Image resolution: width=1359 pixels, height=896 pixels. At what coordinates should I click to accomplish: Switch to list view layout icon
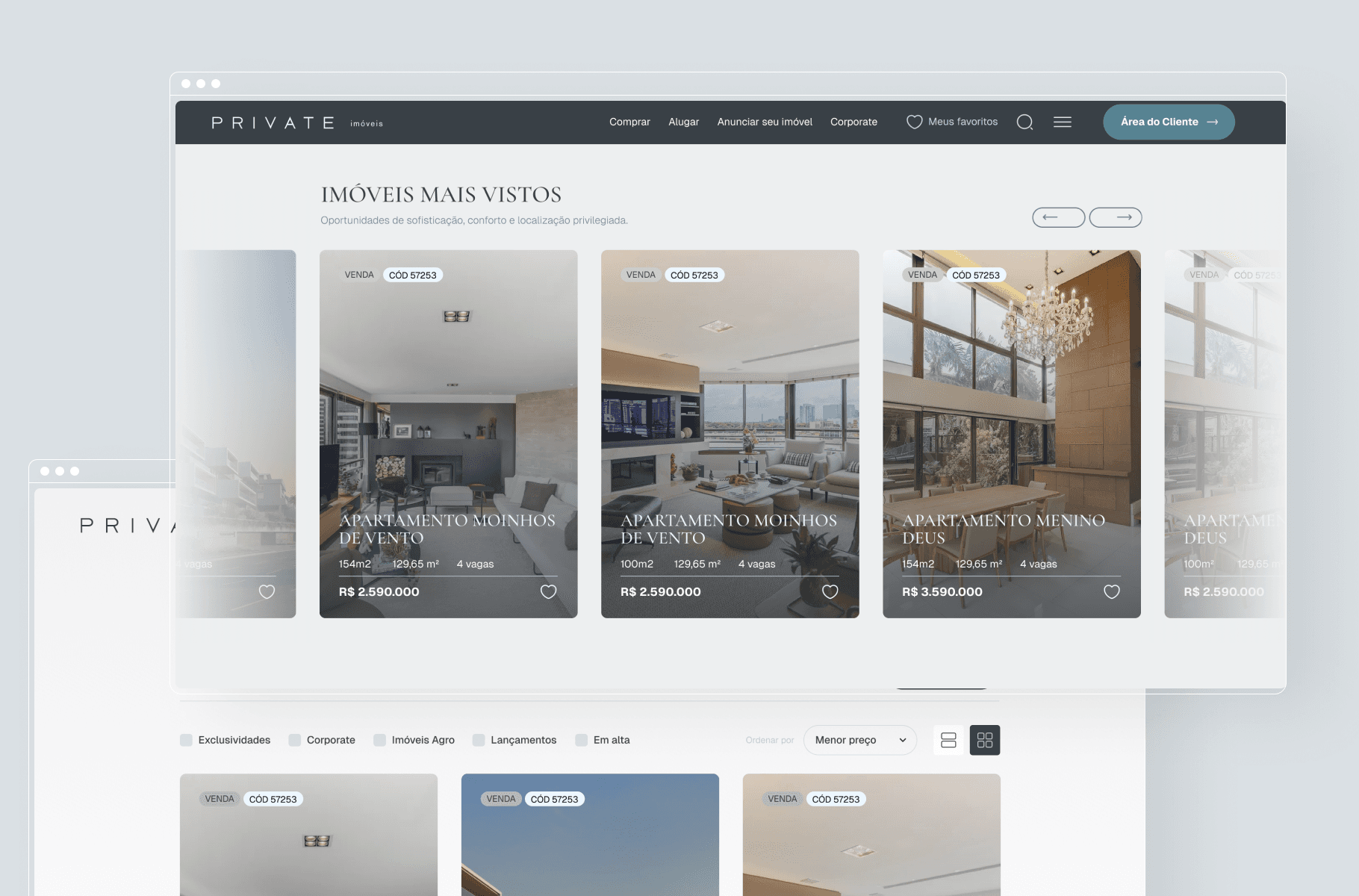tap(948, 740)
